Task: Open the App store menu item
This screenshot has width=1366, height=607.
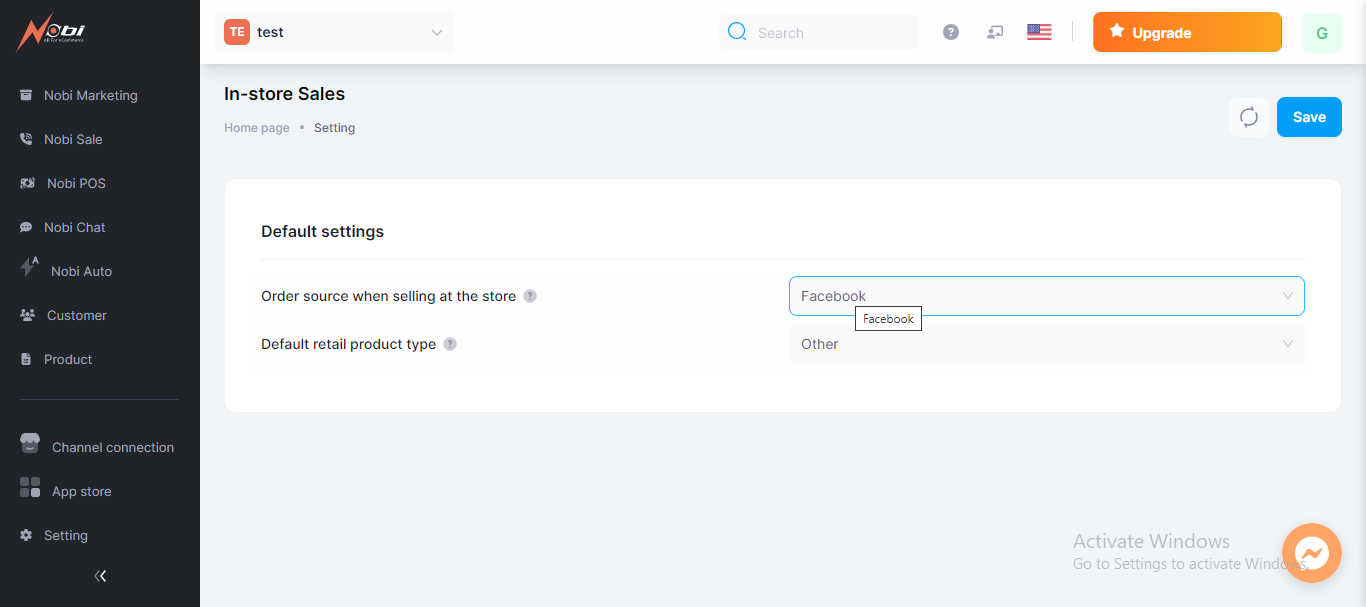Action: click(x=81, y=492)
